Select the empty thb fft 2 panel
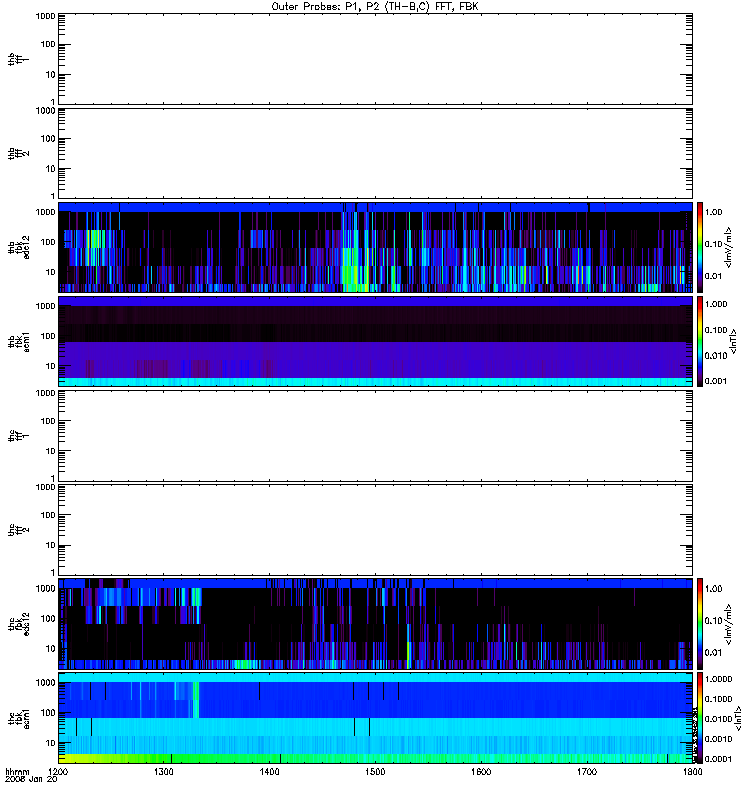The height and width of the screenshot is (800, 750). (376, 154)
